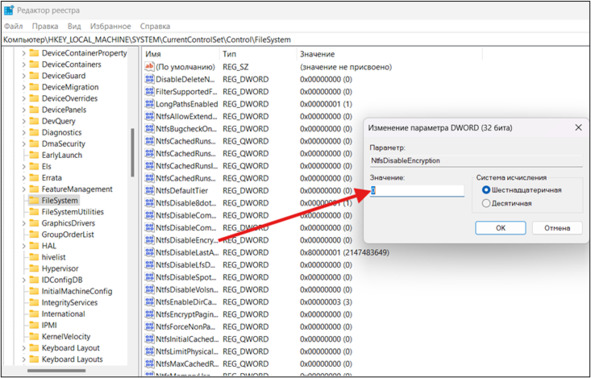Click the tree pane vertical scrollbar thumb
The image size is (591, 378).
click(x=132, y=153)
